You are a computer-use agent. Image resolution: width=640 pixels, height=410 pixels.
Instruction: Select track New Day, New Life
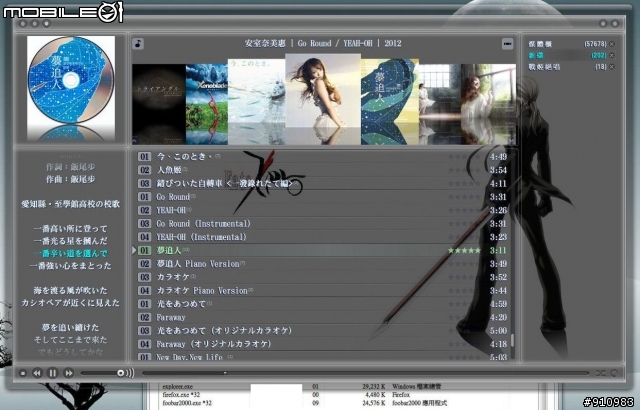tap(322, 357)
